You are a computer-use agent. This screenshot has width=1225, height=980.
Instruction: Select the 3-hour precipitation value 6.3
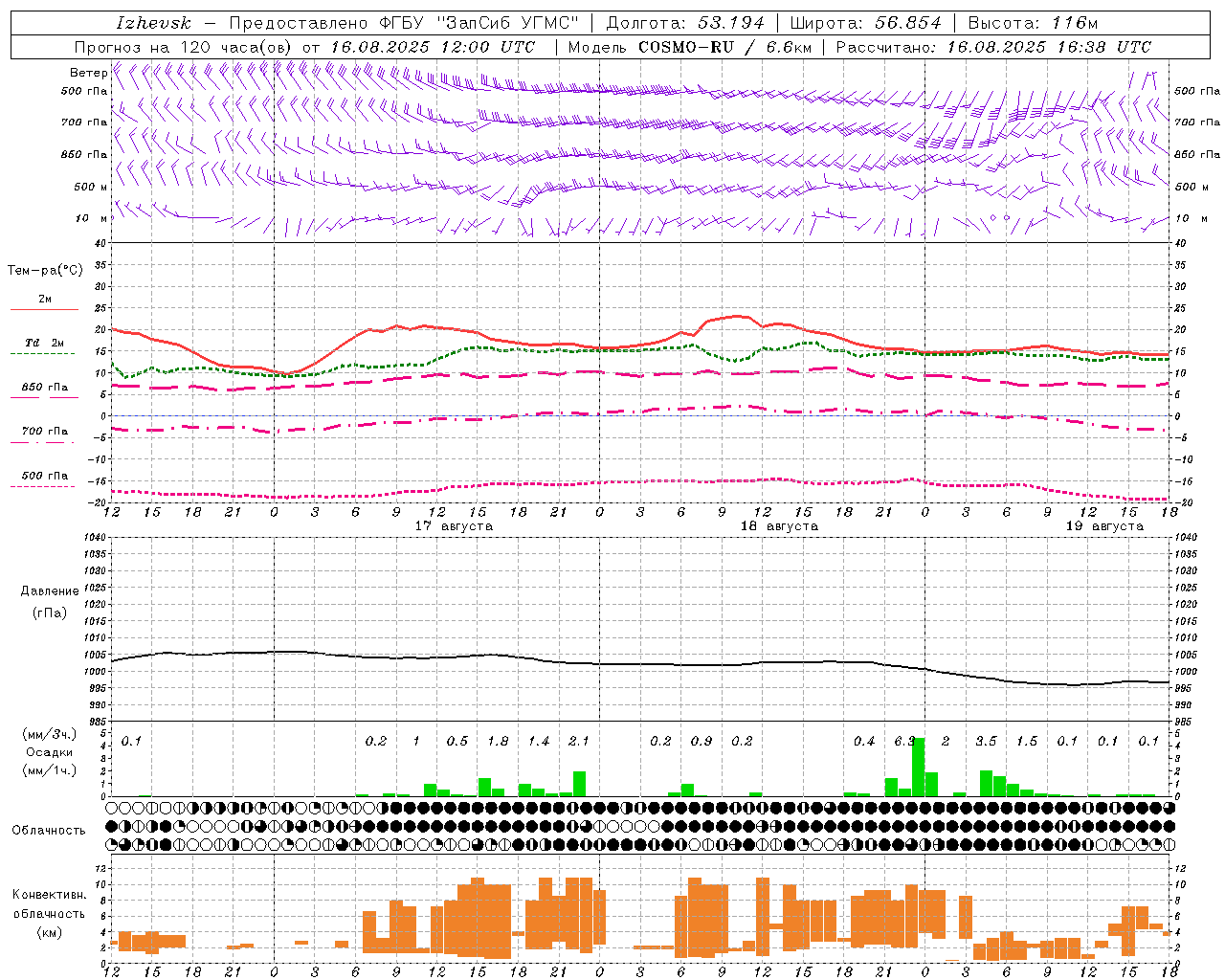coord(904,742)
